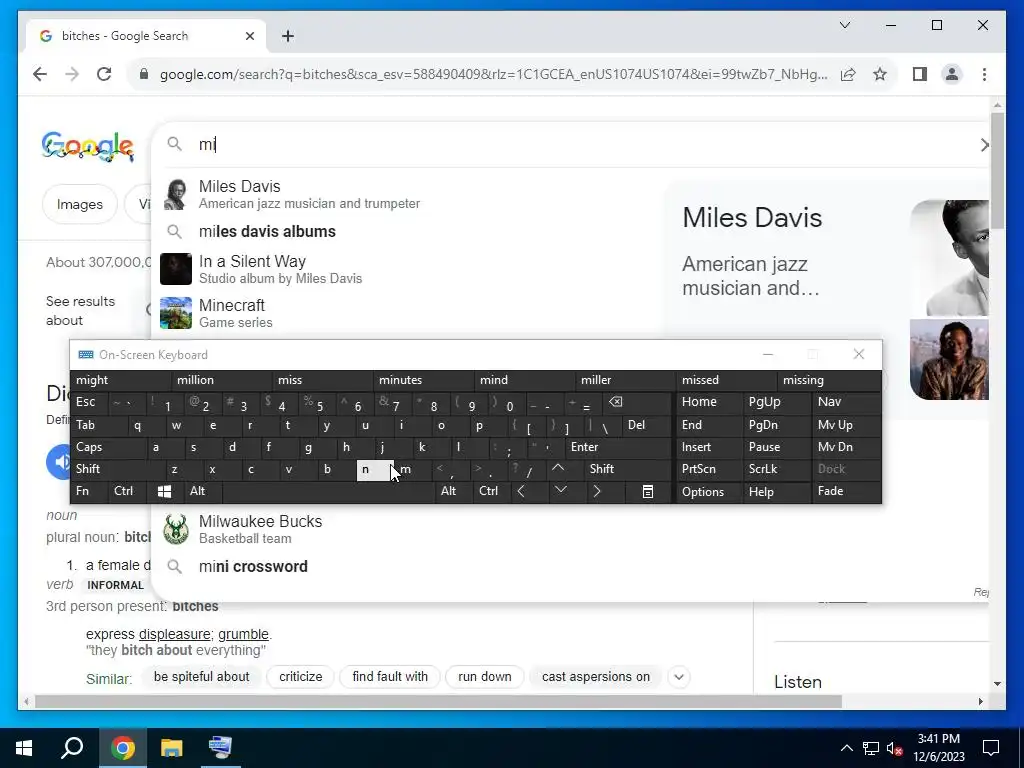Screen dimensions: 1024x768
Task: Pick the 'miss' word prediction
Action: point(323,380)
